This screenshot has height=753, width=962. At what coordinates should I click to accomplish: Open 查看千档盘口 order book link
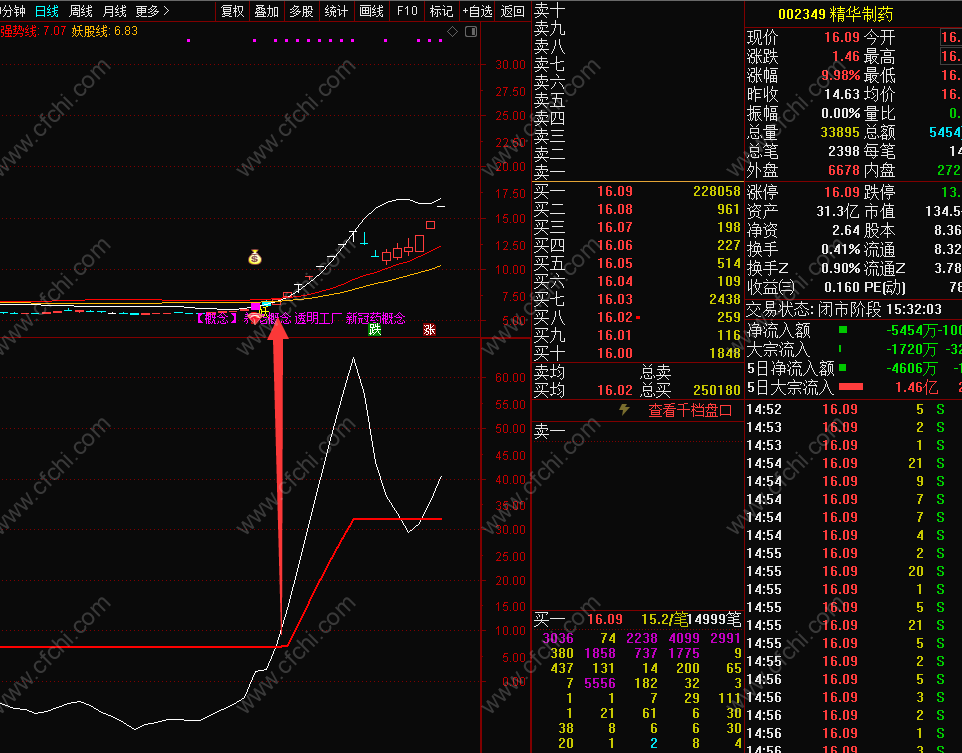(x=690, y=411)
